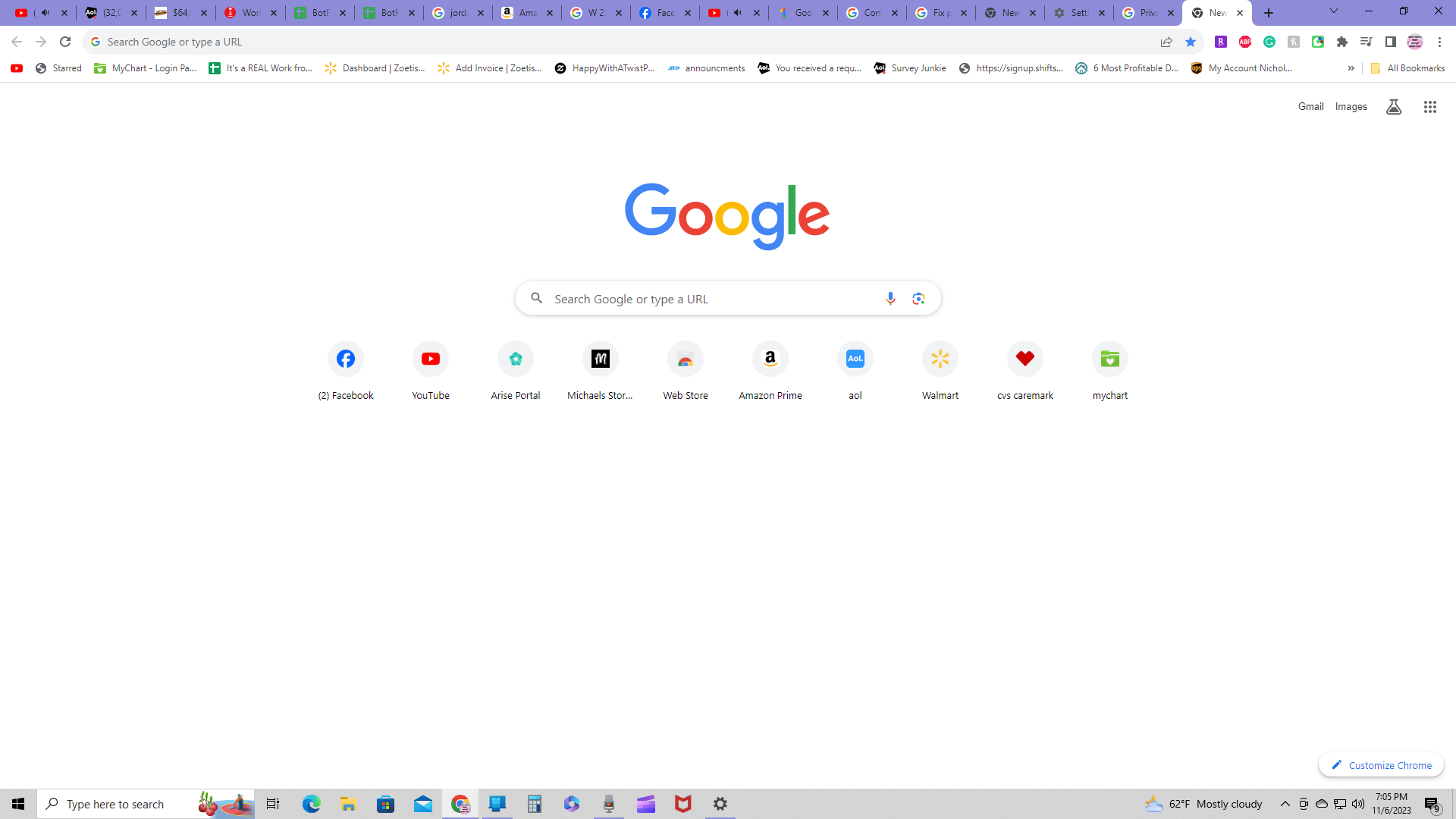Open the Grammarly extension icon
The image size is (1456, 819).
(1269, 42)
